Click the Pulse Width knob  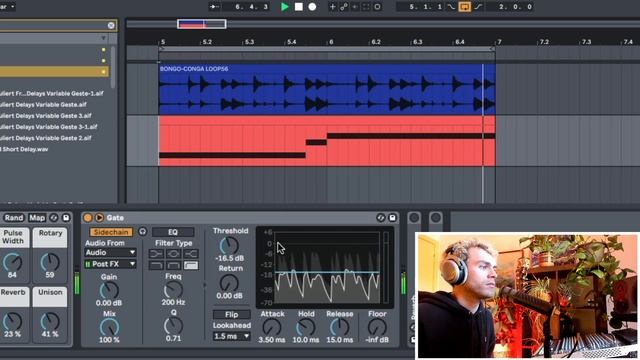point(13,262)
